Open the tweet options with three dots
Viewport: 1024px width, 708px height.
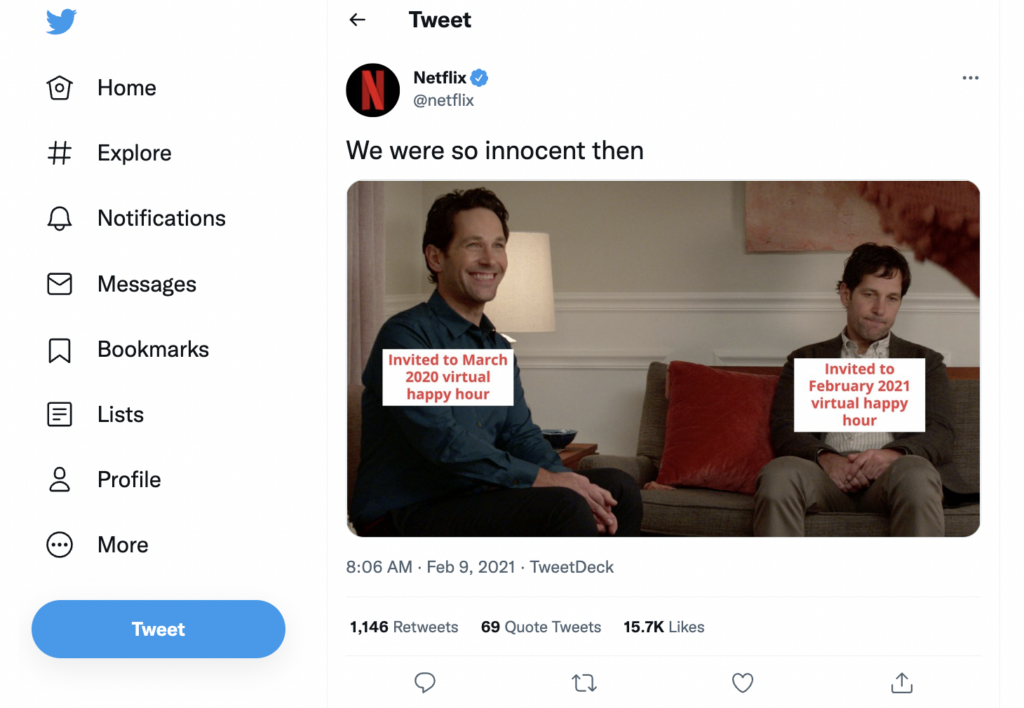tap(970, 78)
